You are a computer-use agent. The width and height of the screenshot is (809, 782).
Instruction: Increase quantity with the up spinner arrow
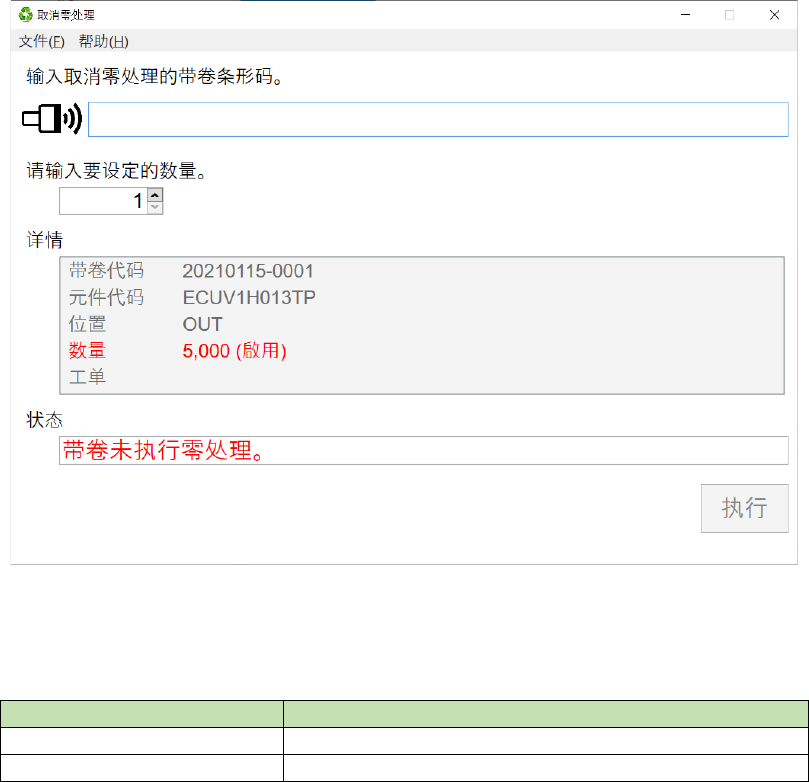pos(155,194)
